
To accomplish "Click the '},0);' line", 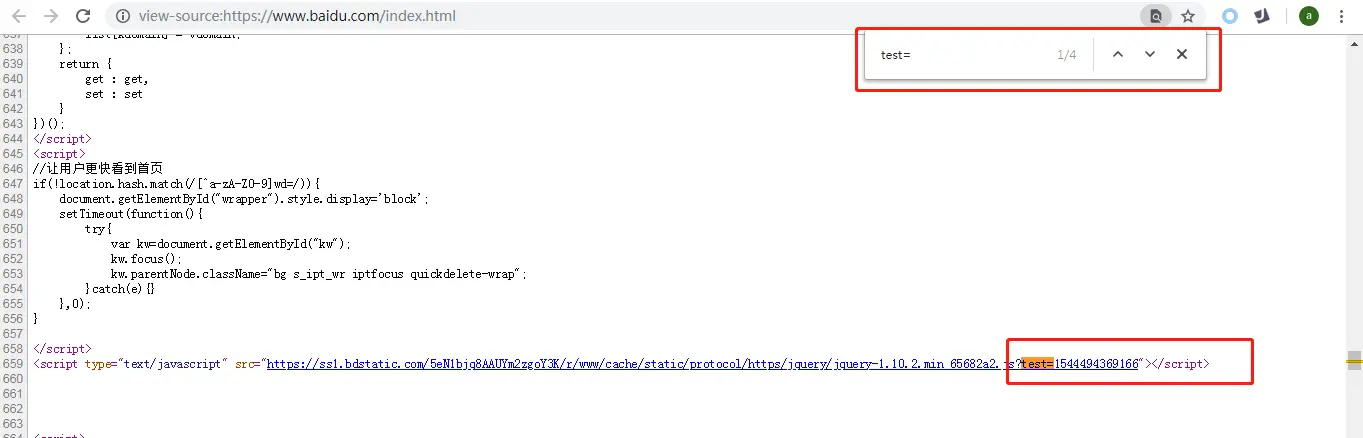I will tap(75, 304).
